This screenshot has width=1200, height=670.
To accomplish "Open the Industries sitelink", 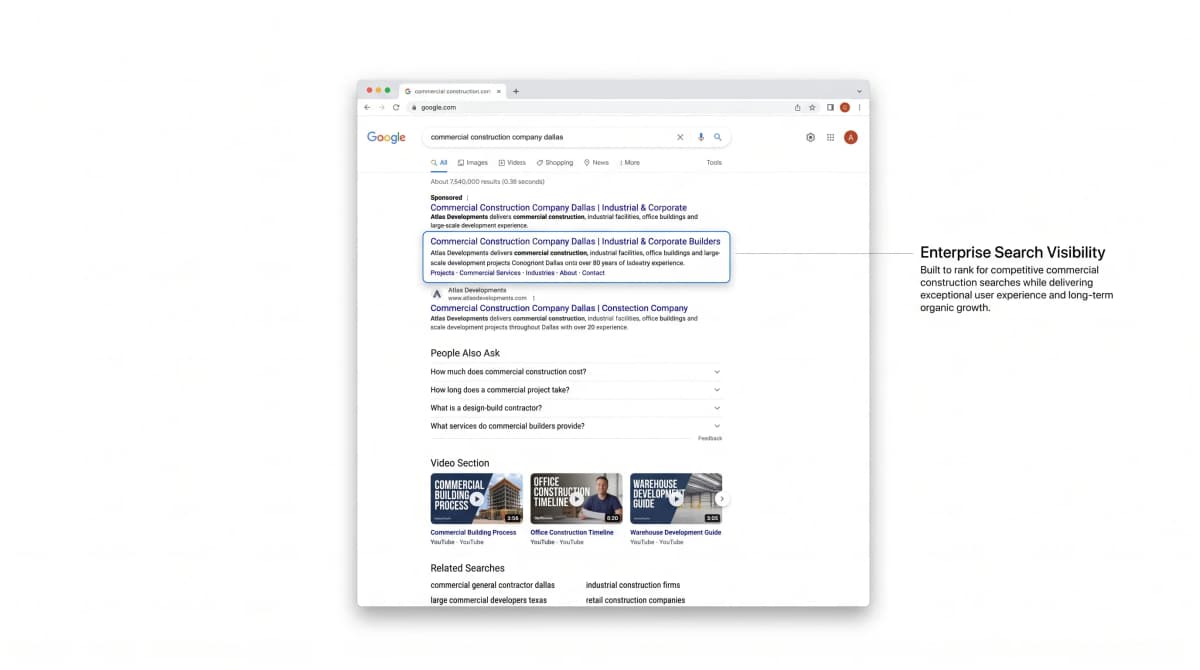I will coord(540,273).
